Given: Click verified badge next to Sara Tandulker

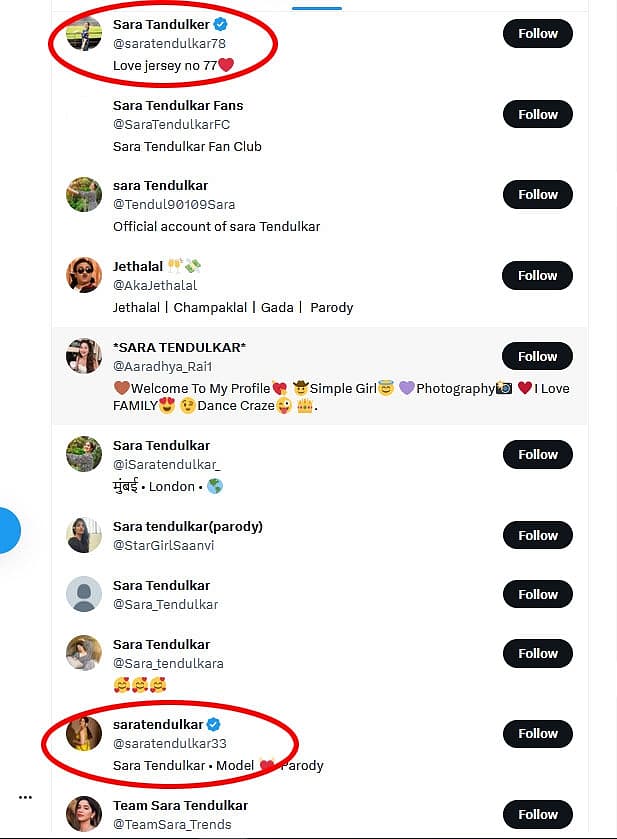Looking at the screenshot, I should click(220, 24).
